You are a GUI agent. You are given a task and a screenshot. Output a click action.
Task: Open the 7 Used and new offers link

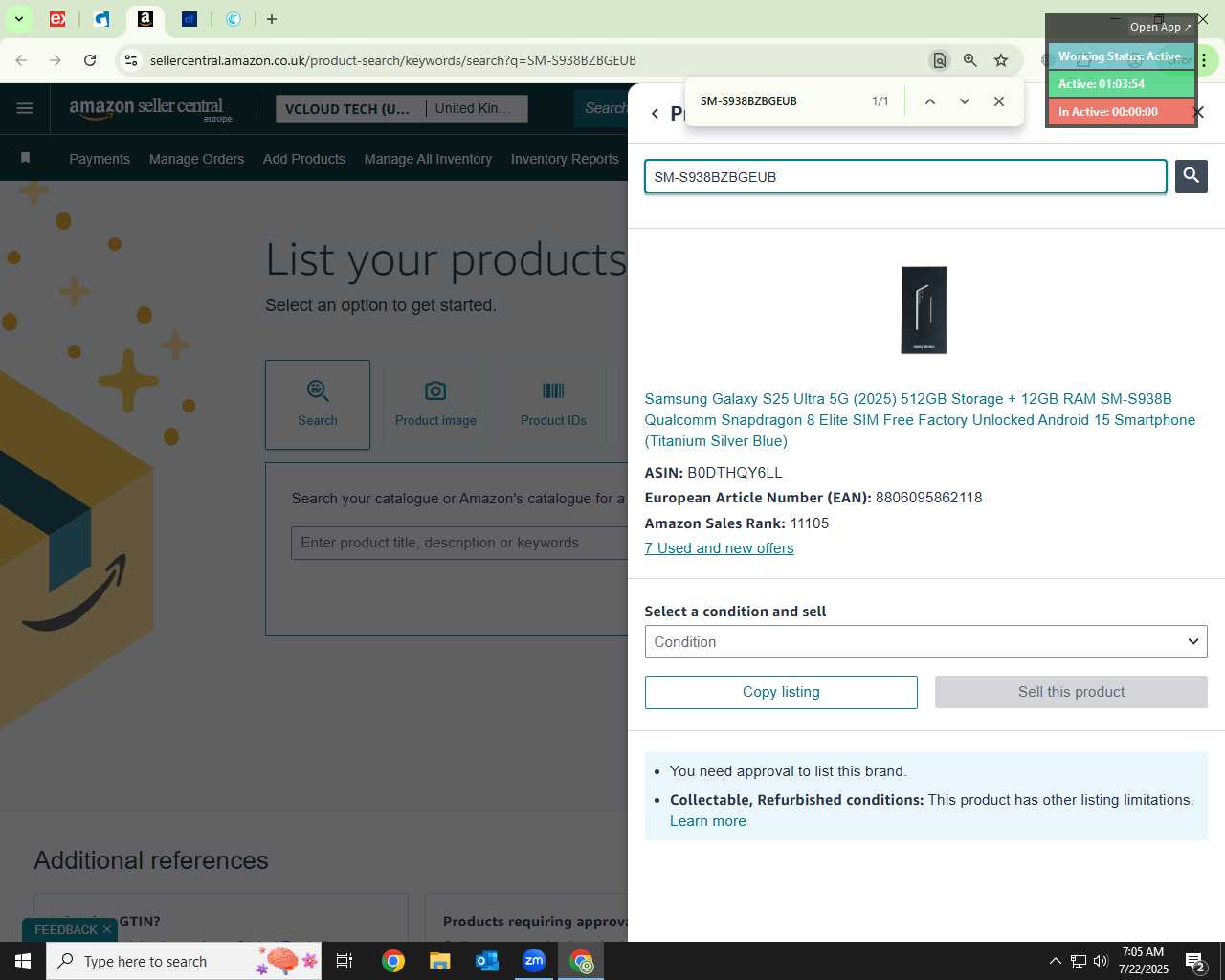point(719,548)
